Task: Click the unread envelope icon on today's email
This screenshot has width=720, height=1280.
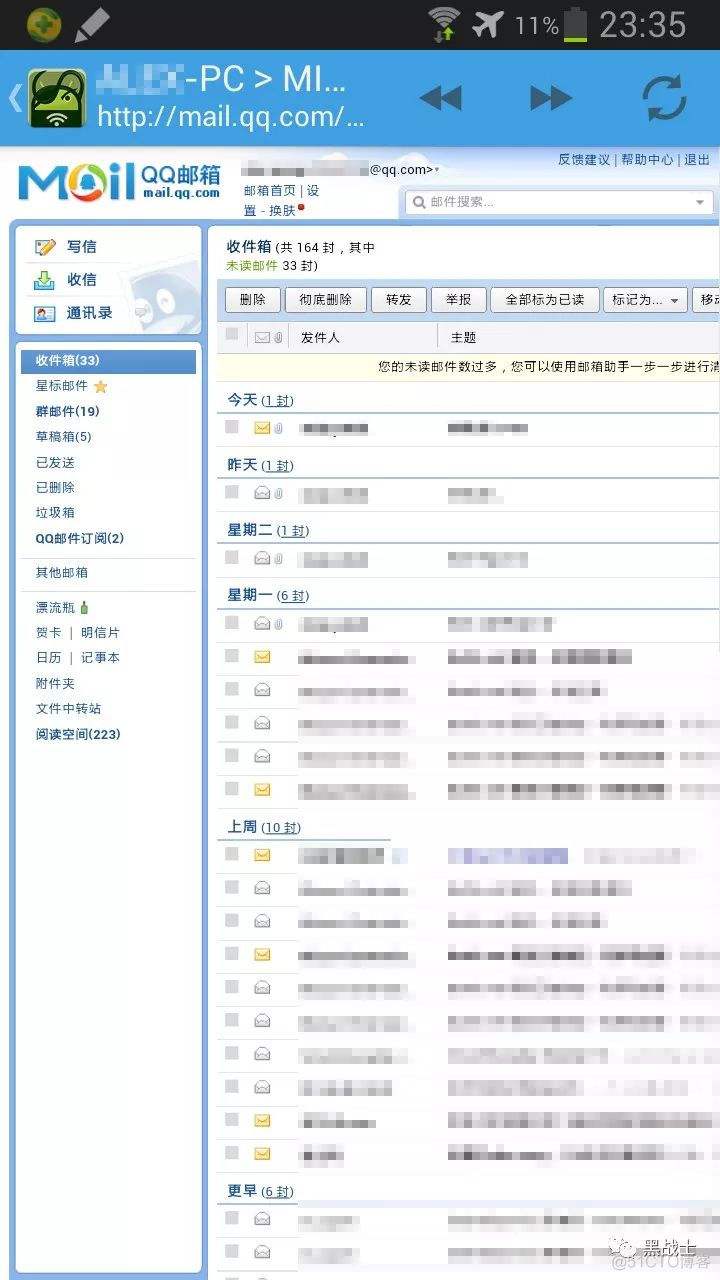Action: [x=262, y=428]
